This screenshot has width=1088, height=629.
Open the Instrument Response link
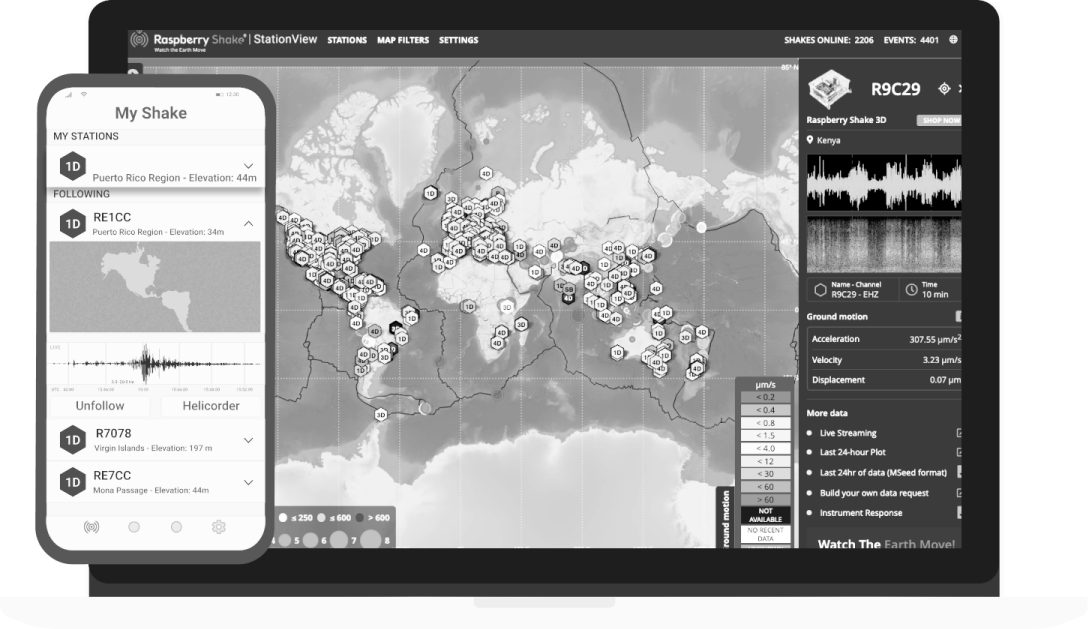click(x=861, y=513)
